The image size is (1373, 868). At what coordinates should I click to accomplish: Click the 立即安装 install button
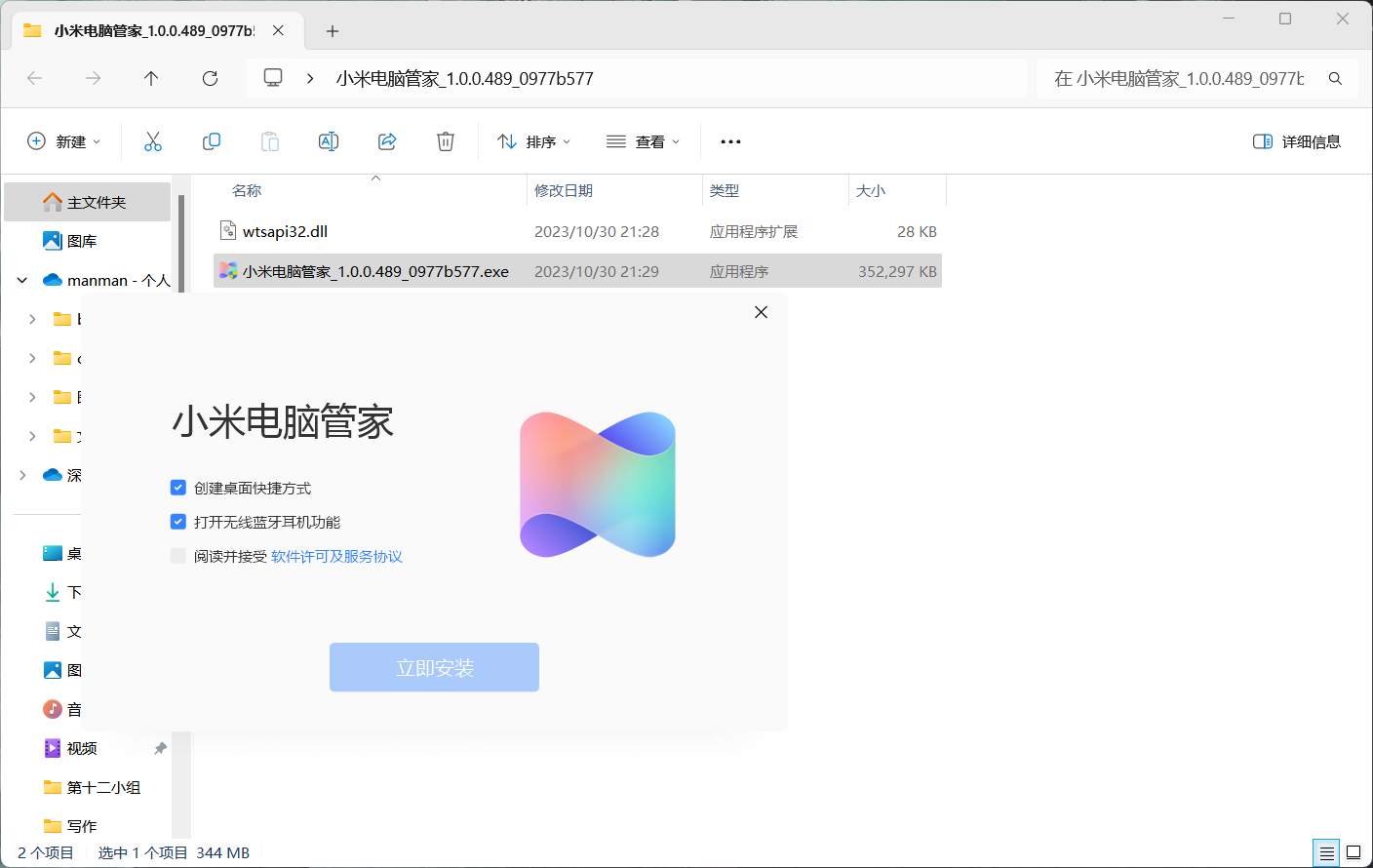click(x=434, y=667)
